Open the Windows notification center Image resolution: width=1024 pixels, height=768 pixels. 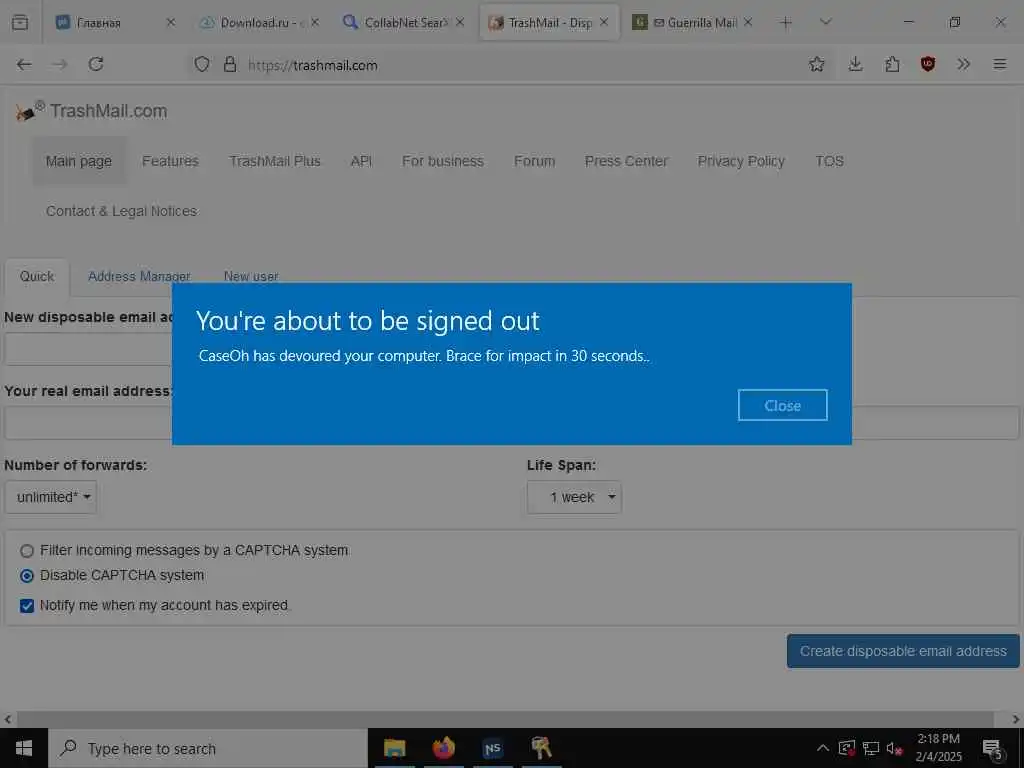click(993, 750)
